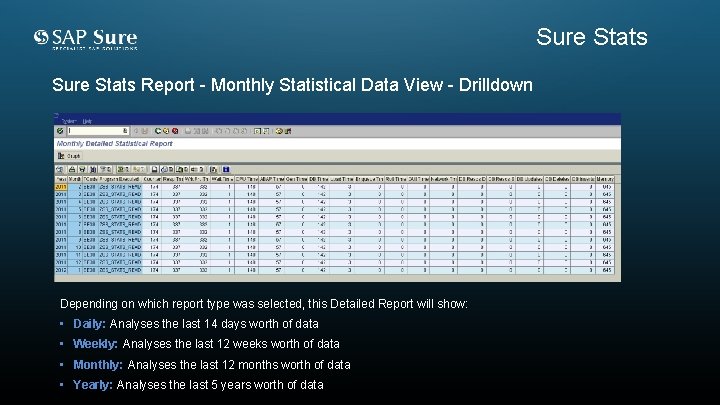
Task: Select the month 10 cell in grid
Action: click(75, 247)
